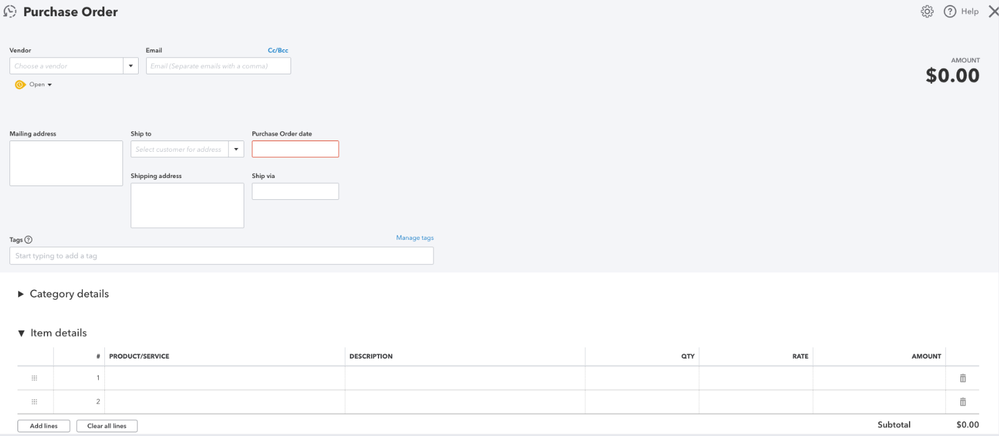Click the yellow Open status icon
The height and width of the screenshot is (436, 999).
click(20, 84)
